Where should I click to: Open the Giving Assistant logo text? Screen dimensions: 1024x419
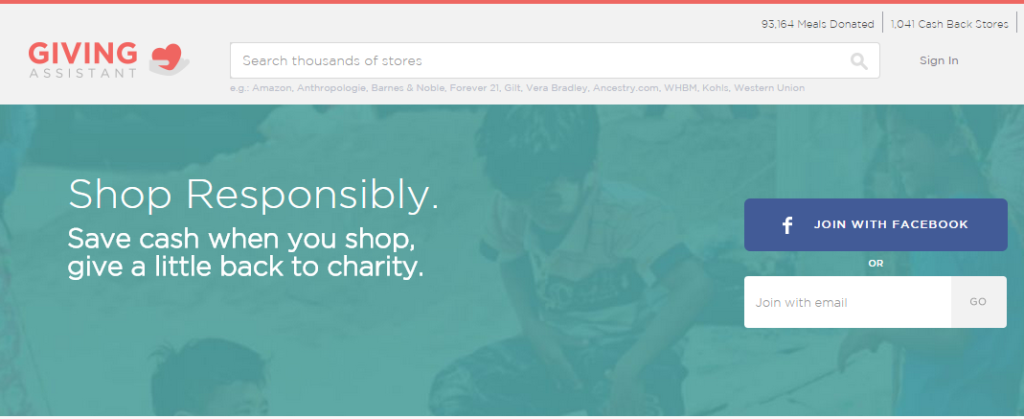coord(83,60)
